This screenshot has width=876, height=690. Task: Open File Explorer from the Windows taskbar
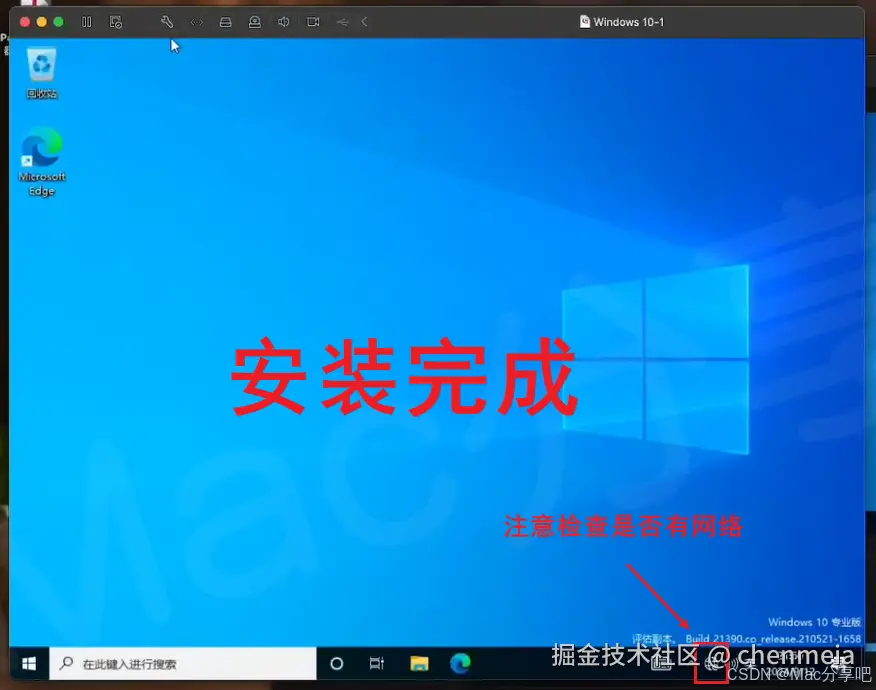[419, 663]
